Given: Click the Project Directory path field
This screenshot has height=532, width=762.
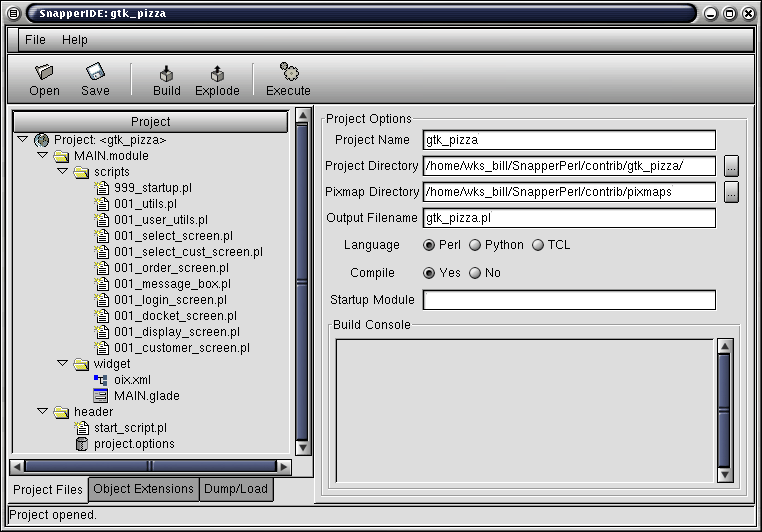Looking at the screenshot, I should click(x=569, y=166).
